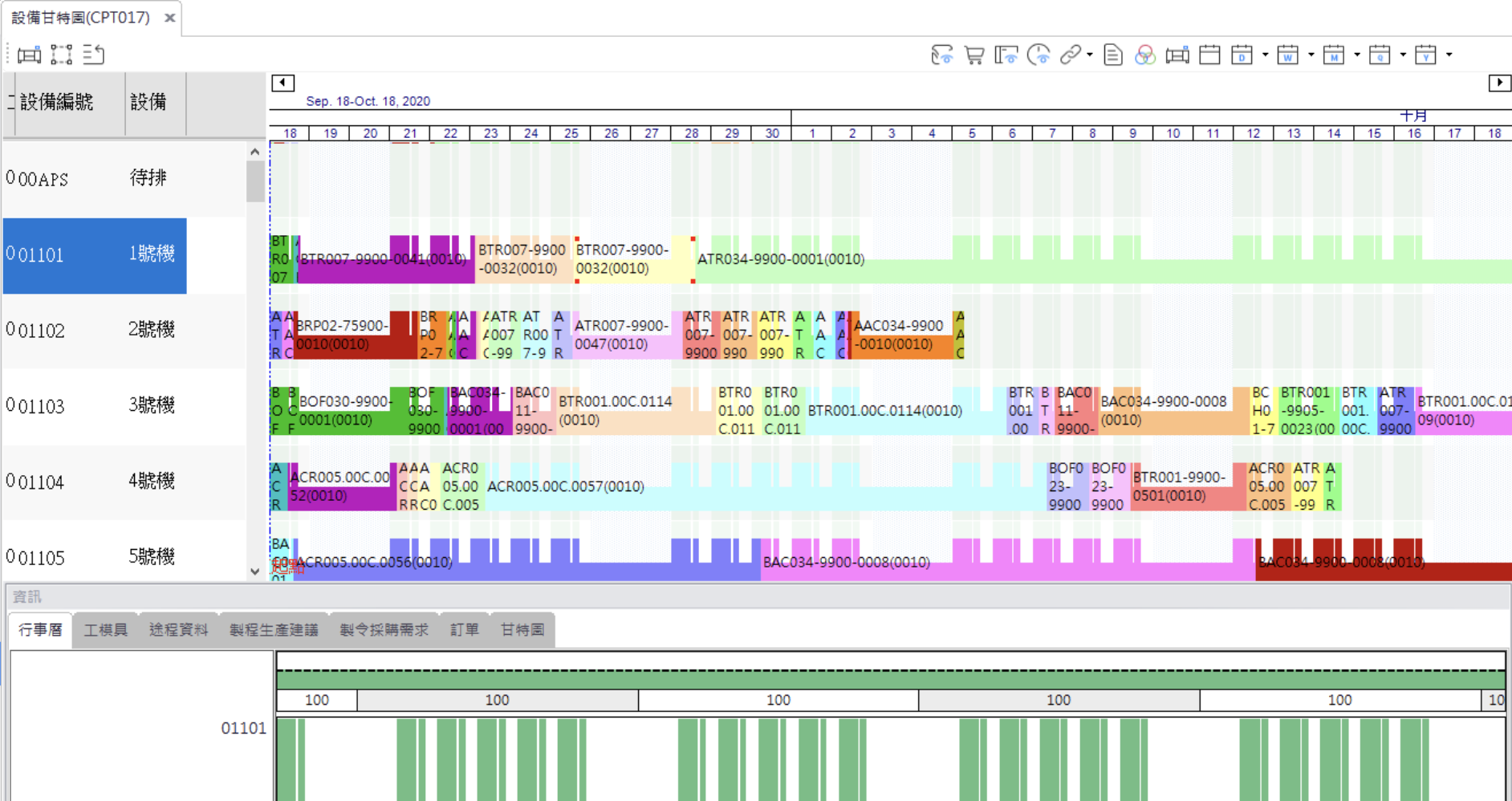Click the clock visibility icon in the toolbar
Image resolution: width=1512 pixels, height=801 pixels.
point(1040,55)
